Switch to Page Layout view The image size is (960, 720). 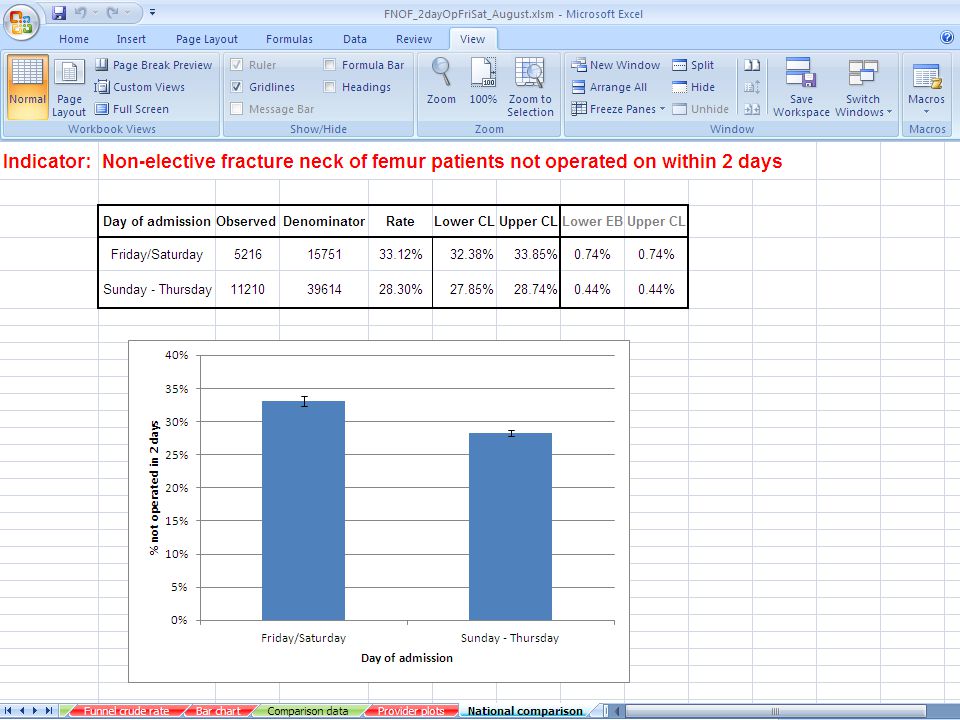tap(69, 87)
